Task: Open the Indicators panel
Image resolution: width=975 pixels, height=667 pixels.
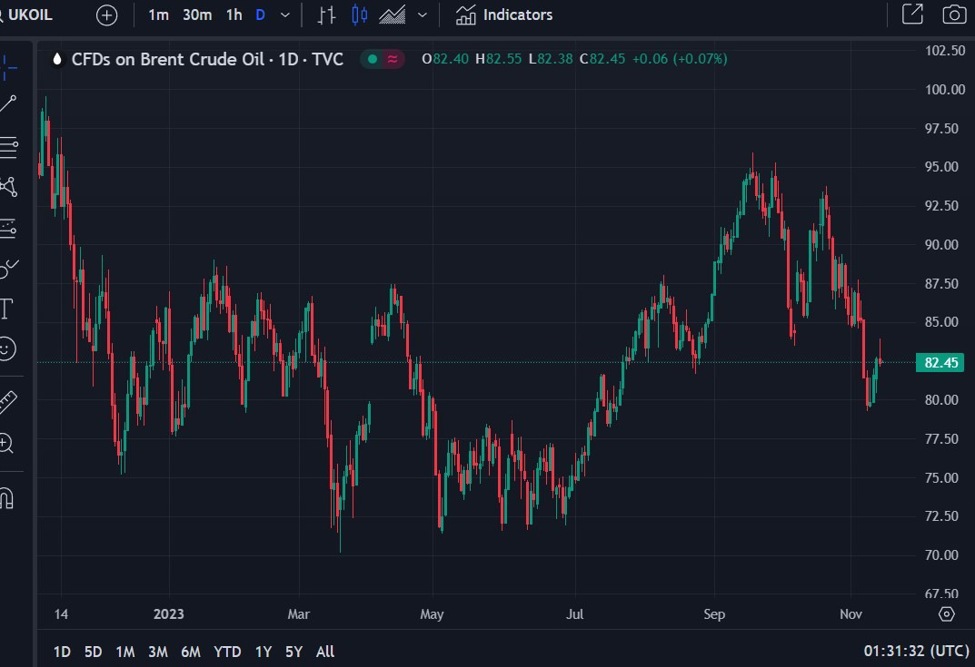Action: tap(503, 14)
